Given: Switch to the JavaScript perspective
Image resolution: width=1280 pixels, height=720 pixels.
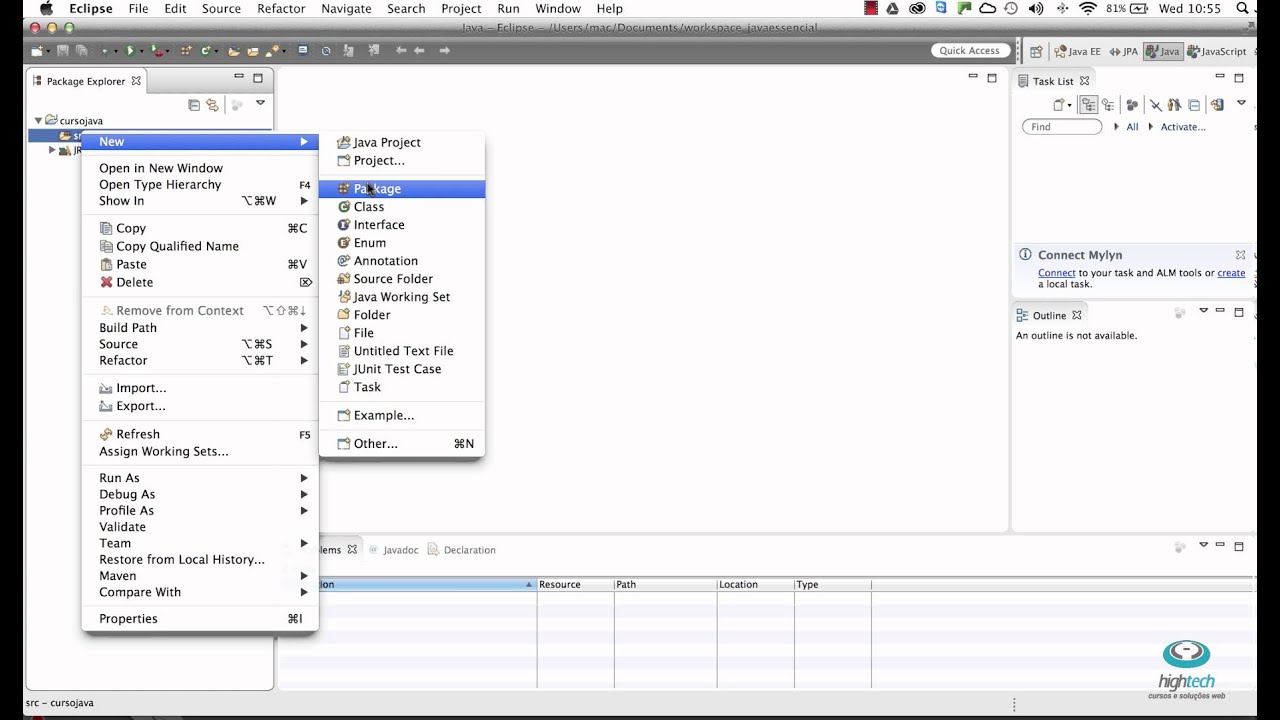Looking at the screenshot, I should pos(1217,51).
